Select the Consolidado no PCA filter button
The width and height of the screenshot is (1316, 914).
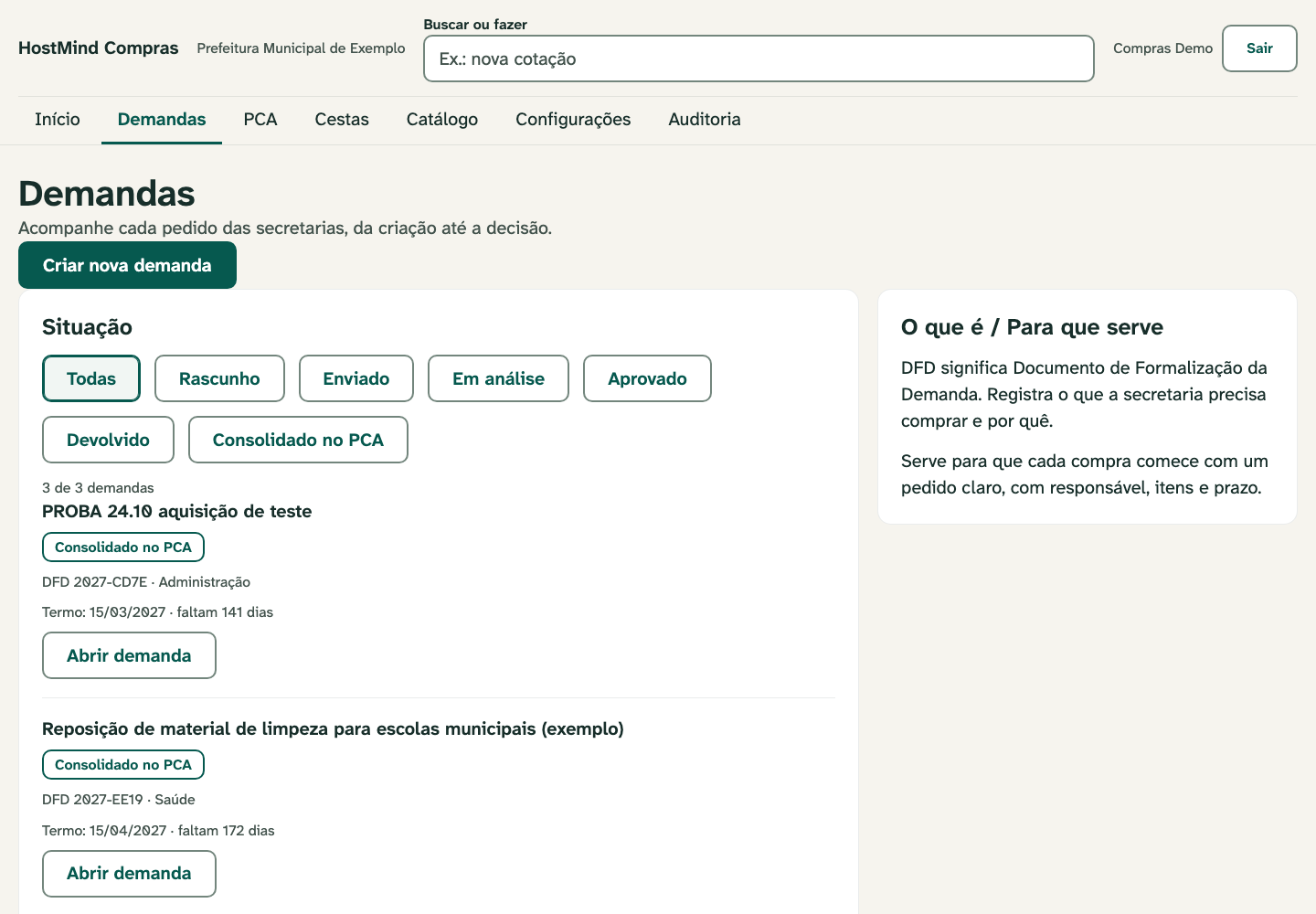(298, 440)
